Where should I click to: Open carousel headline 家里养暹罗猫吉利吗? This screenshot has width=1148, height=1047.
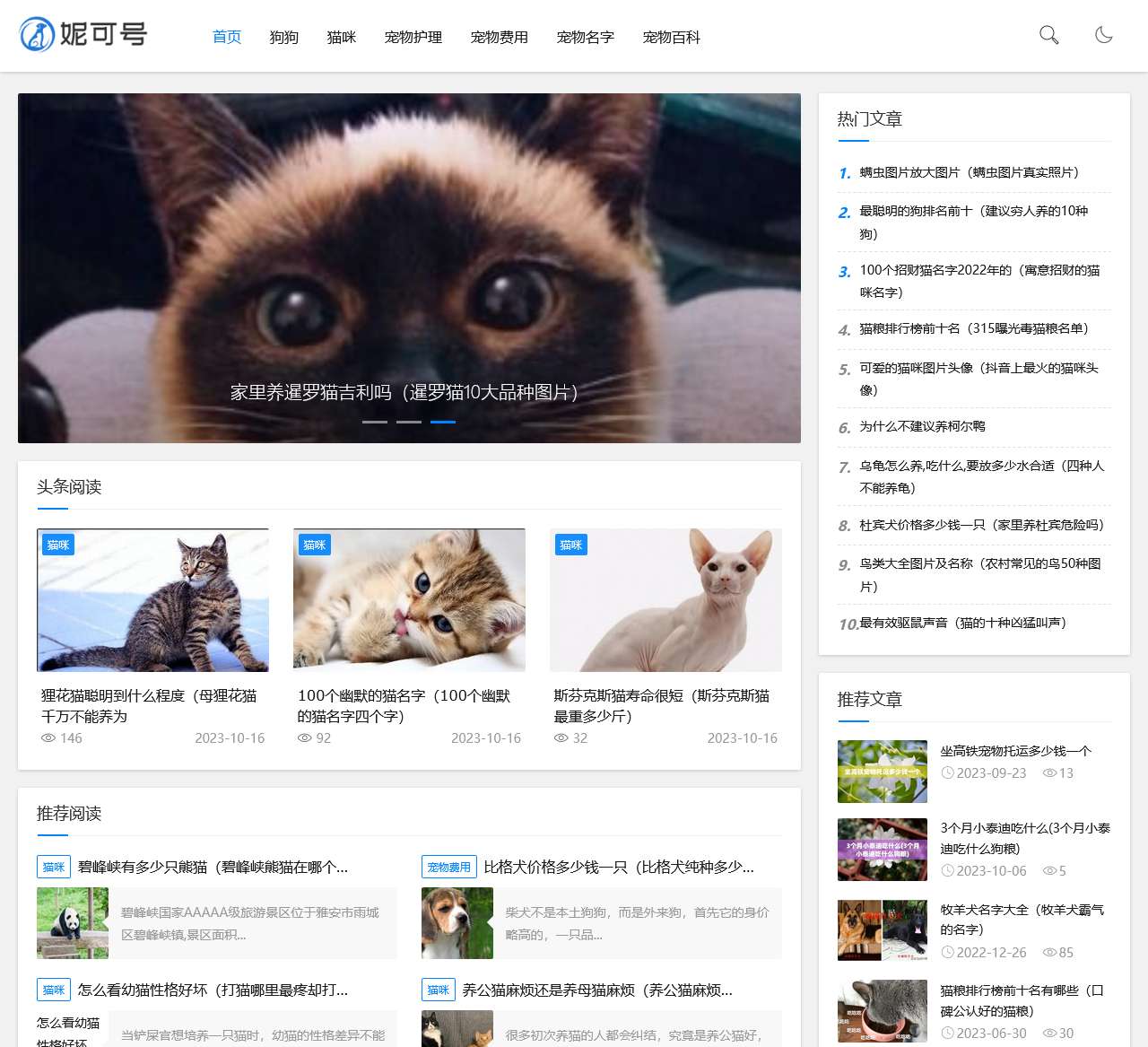[x=404, y=392]
